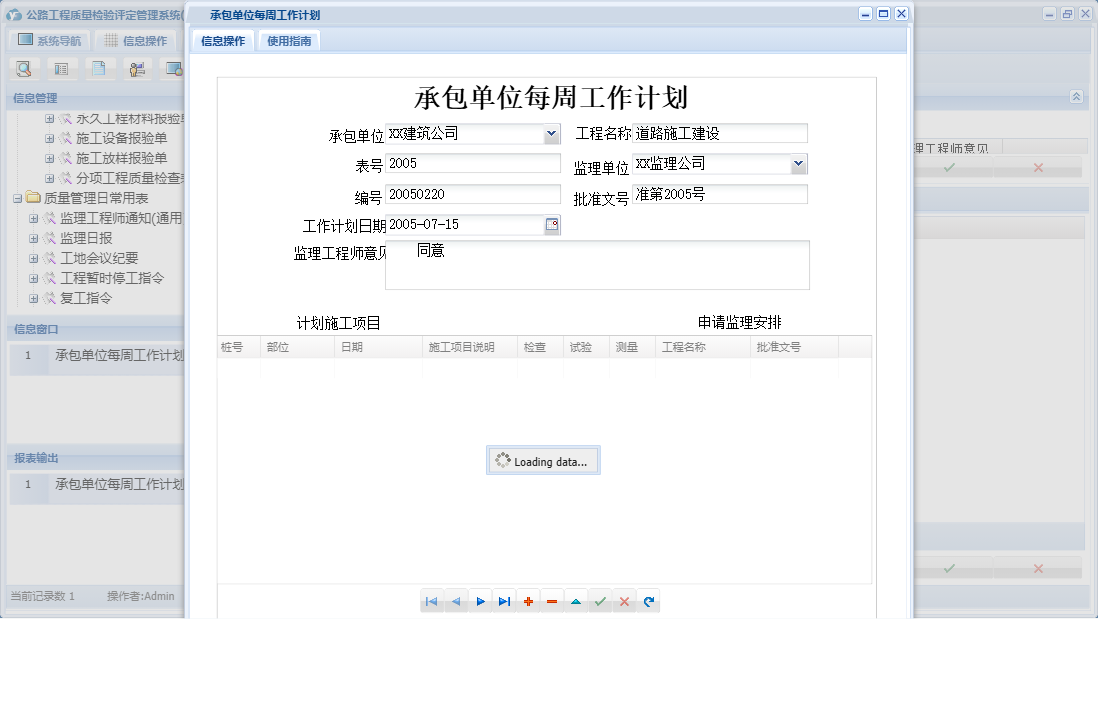
Task: Refresh the grid with the reload icon
Action: (x=648, y=600)
